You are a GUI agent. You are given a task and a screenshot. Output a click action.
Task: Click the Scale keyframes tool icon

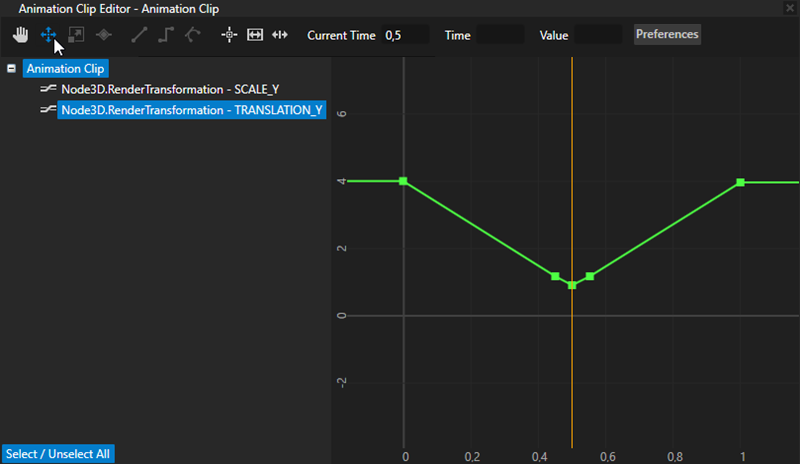tap(76, 35)
